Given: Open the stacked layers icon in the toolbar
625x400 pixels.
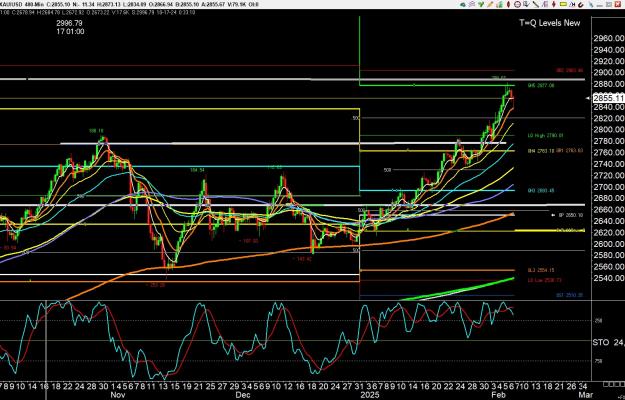Looking at the screenshot, I should [472, 4].
